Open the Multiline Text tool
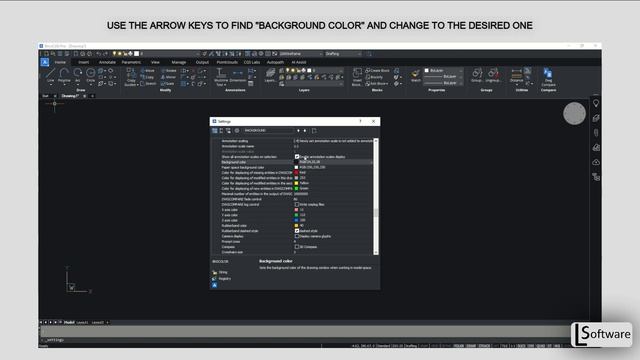The width and height of the screenshot is (640, 360). pos(221,76)
